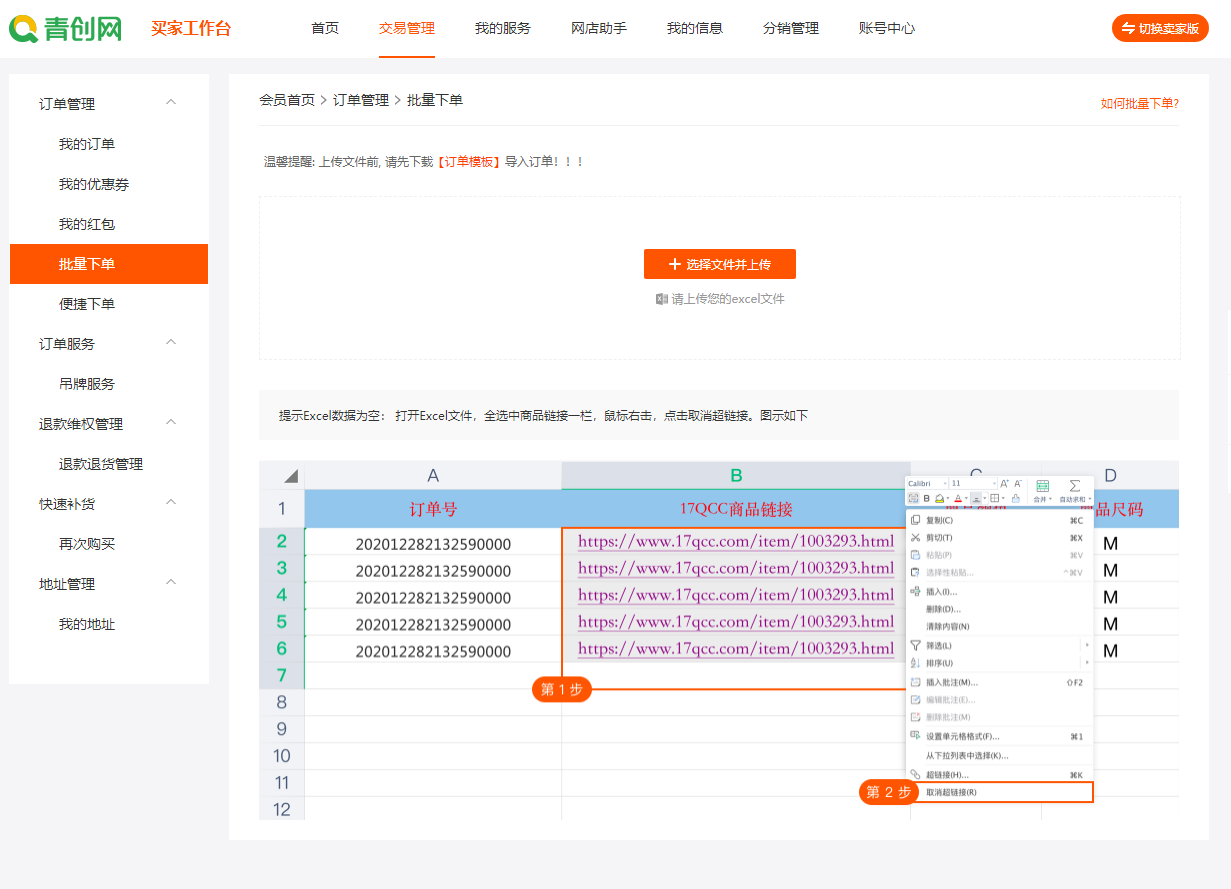This screenshot has width=1231, height=889.
Task: Go to 首页 in top navigation
Action: coord(325,28)
